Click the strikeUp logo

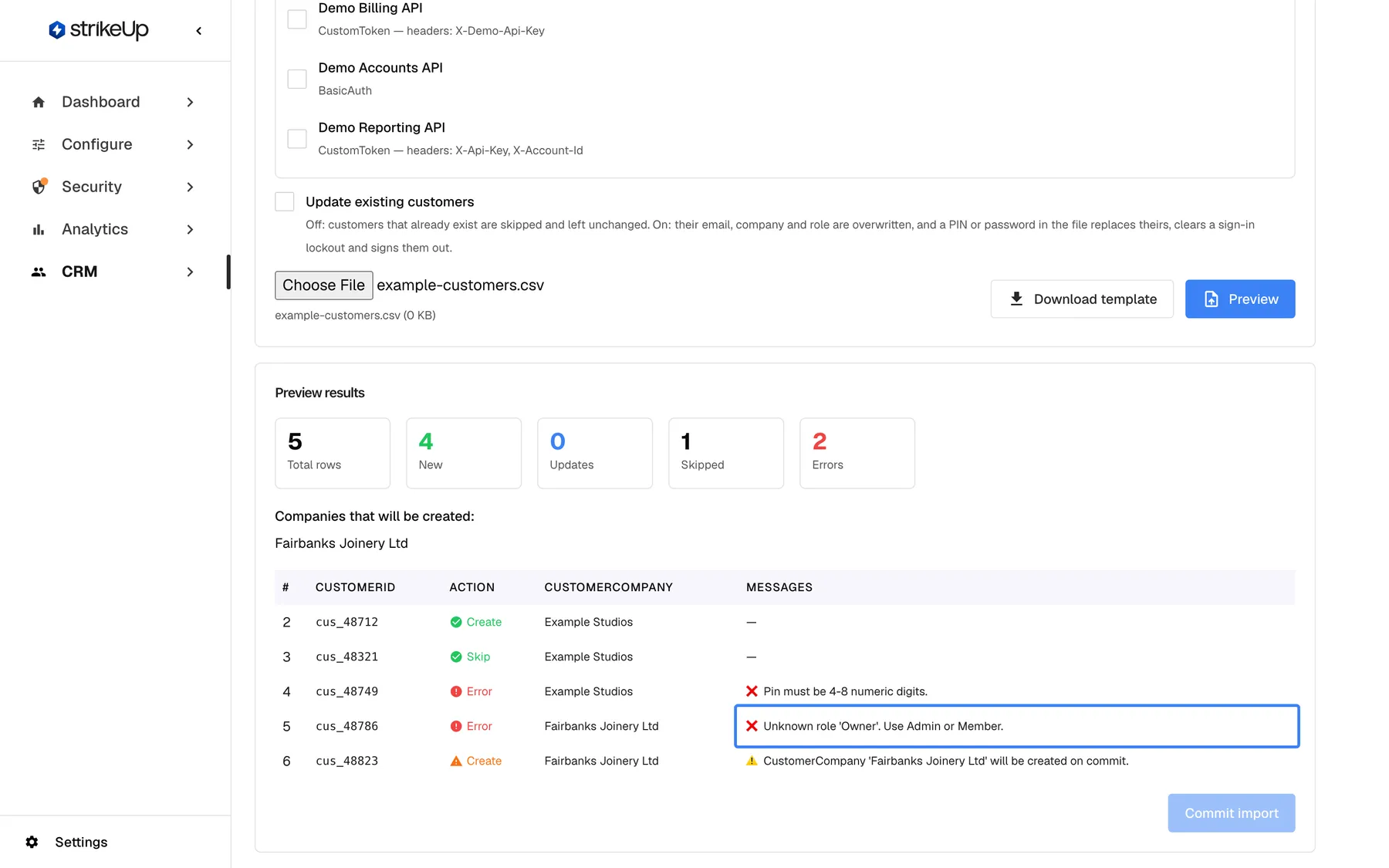[99, 30]
